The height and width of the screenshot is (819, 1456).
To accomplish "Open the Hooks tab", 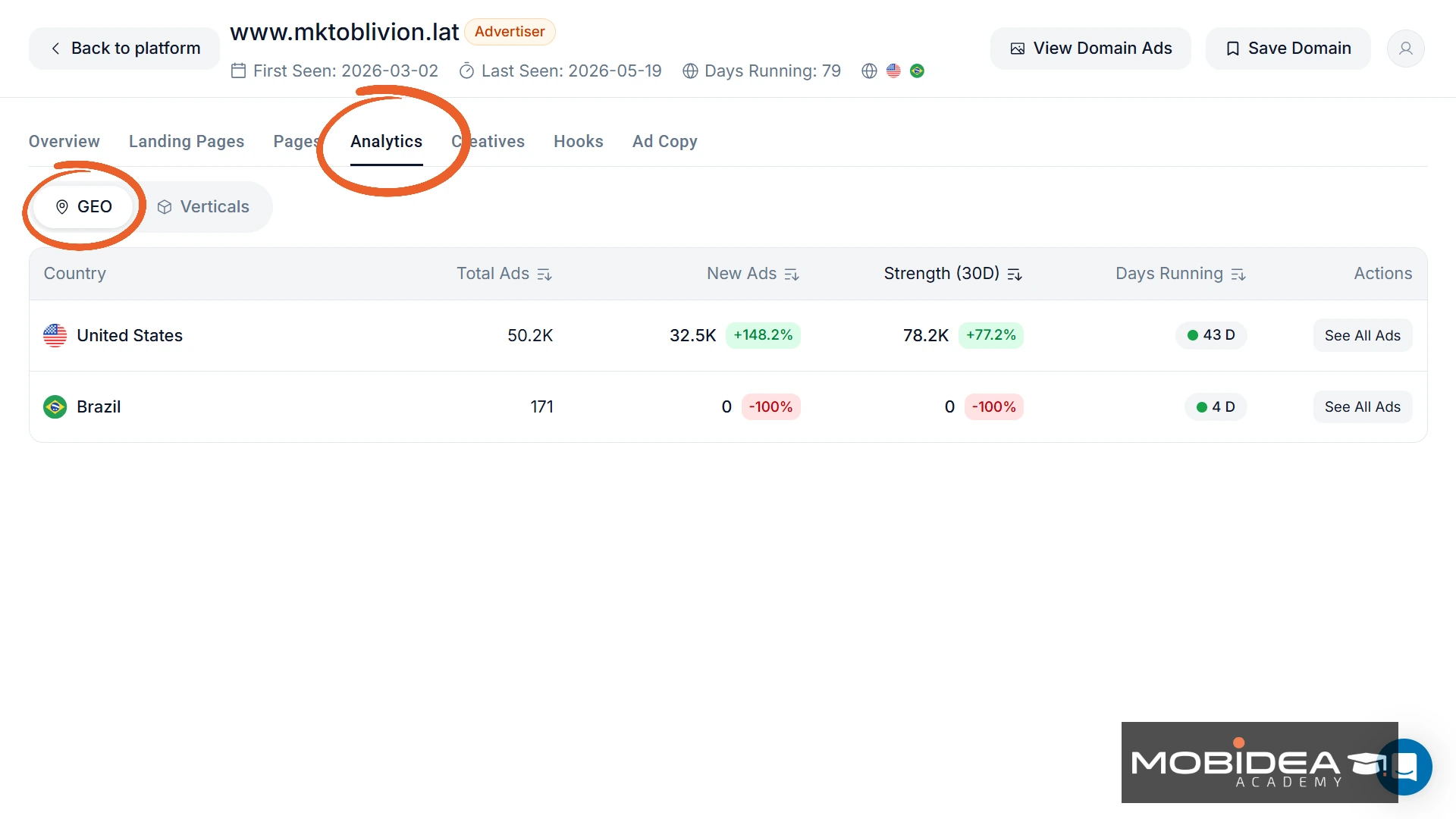I will click(579, 141).
